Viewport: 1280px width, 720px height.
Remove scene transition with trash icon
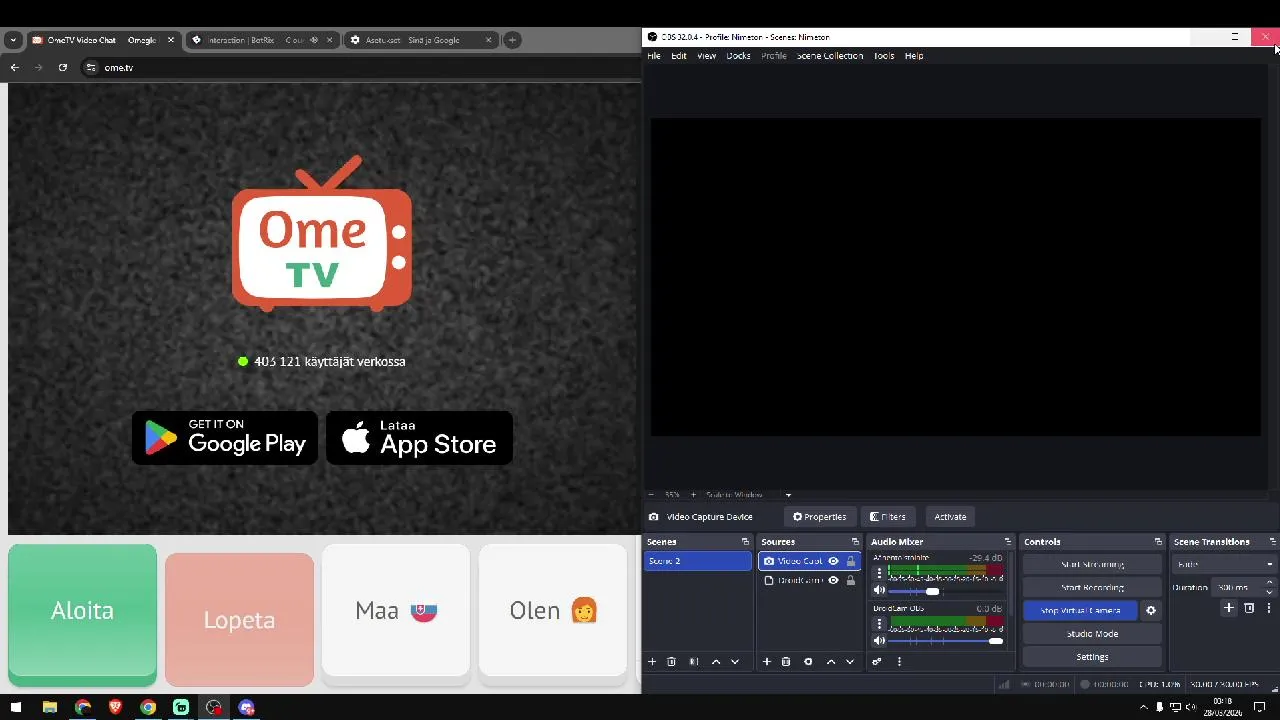(1249, 608)
